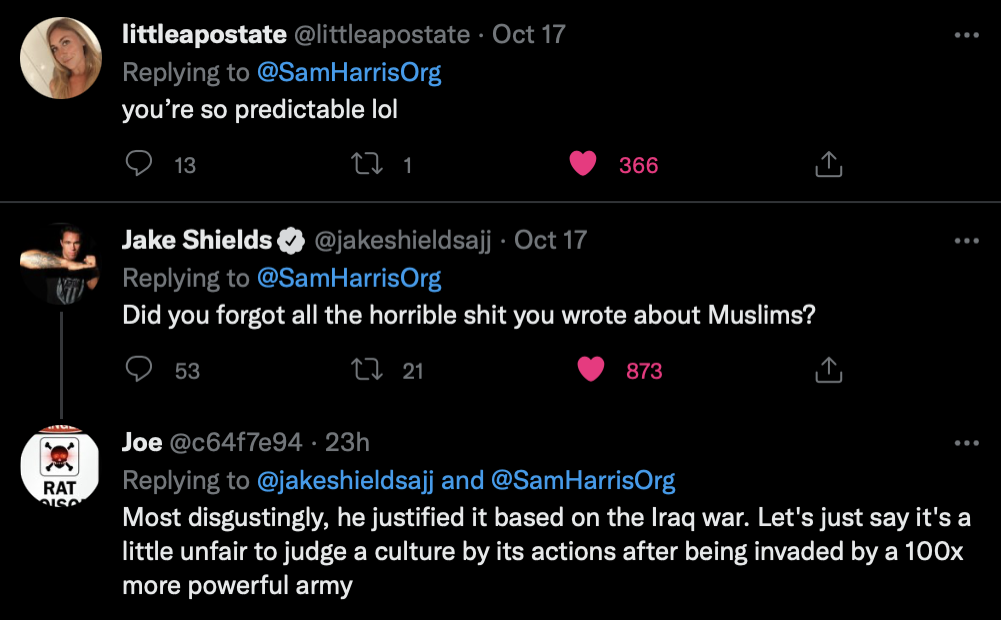The width and height of the screenshot is (1001, 620).
Task: Share Jake Shields' tweet
Action: (x=828, y=371)
